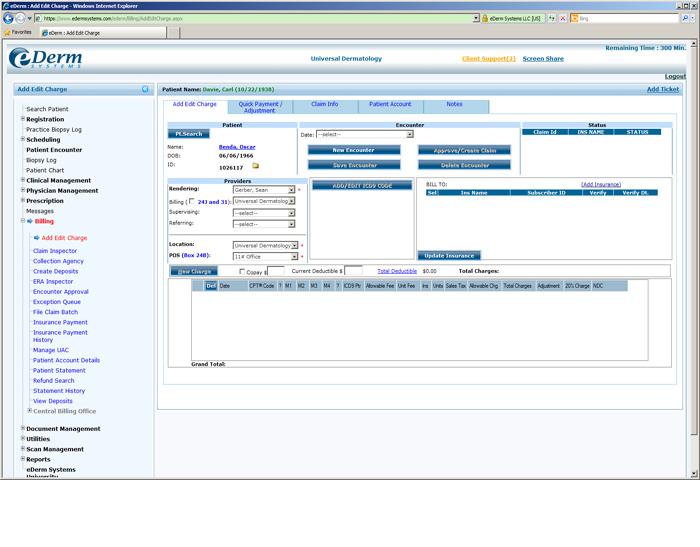This screenshot has width=700, height=547.
Task: Click the Pt.Search button
Action: click(x=188, y=134)
